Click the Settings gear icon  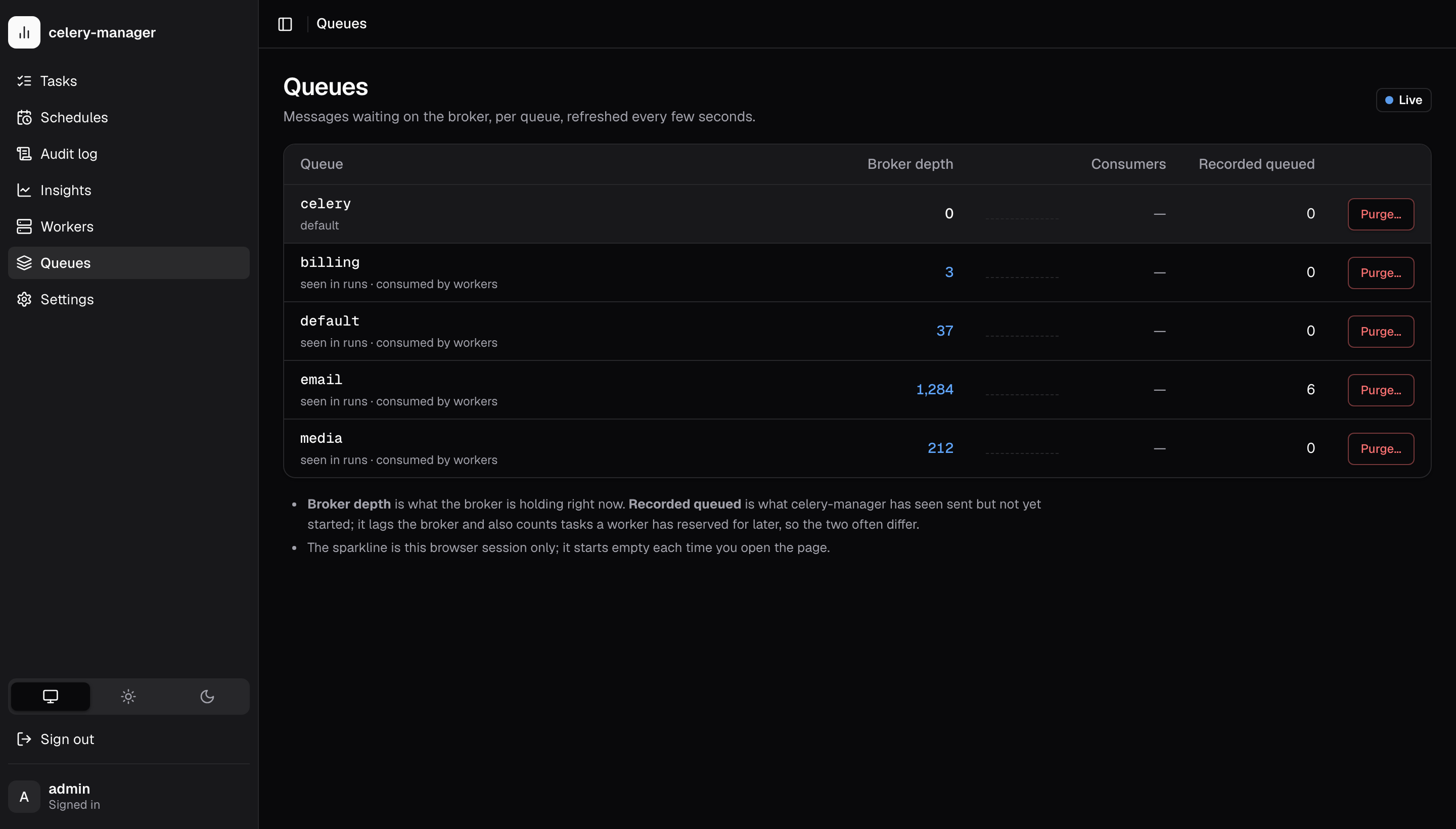[24, 299]
